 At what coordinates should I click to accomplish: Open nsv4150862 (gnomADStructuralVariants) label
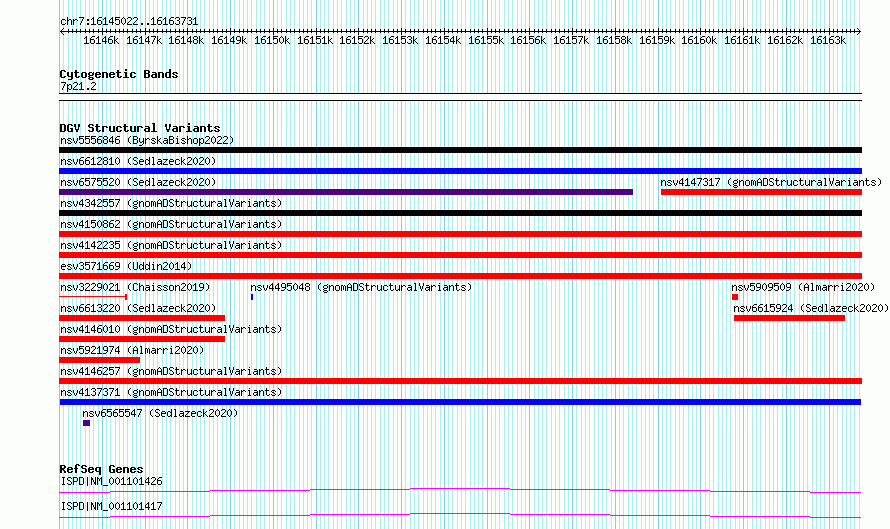click(171, 224)
